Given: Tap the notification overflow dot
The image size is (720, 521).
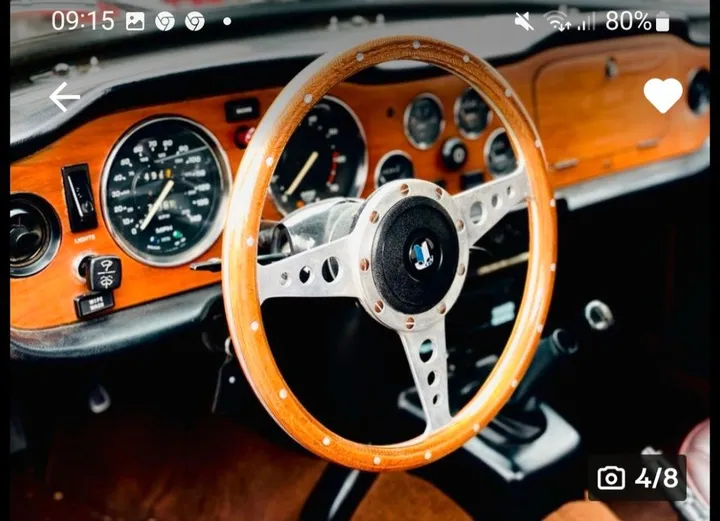Looking at the screenshot, I should pos(227,21).
